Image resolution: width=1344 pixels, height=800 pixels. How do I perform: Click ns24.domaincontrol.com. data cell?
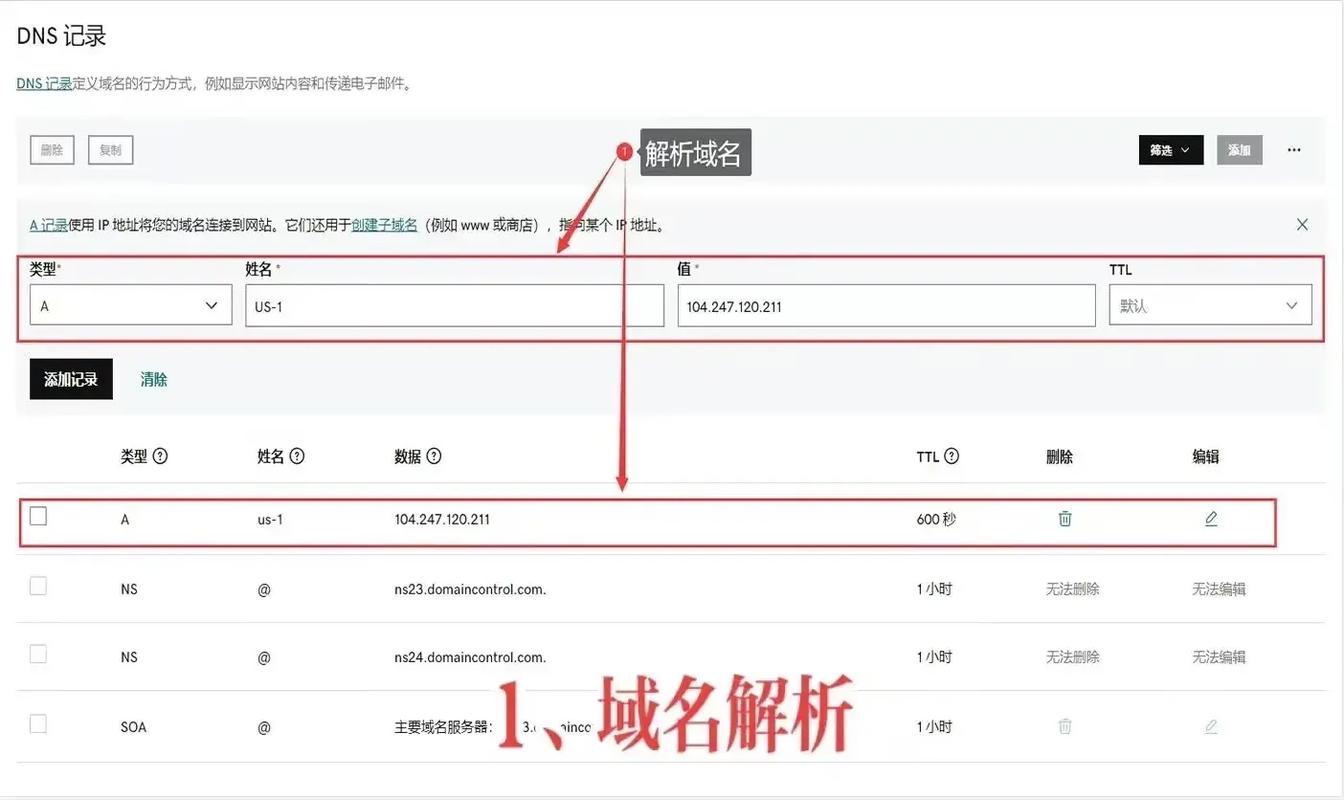[470, 657]
